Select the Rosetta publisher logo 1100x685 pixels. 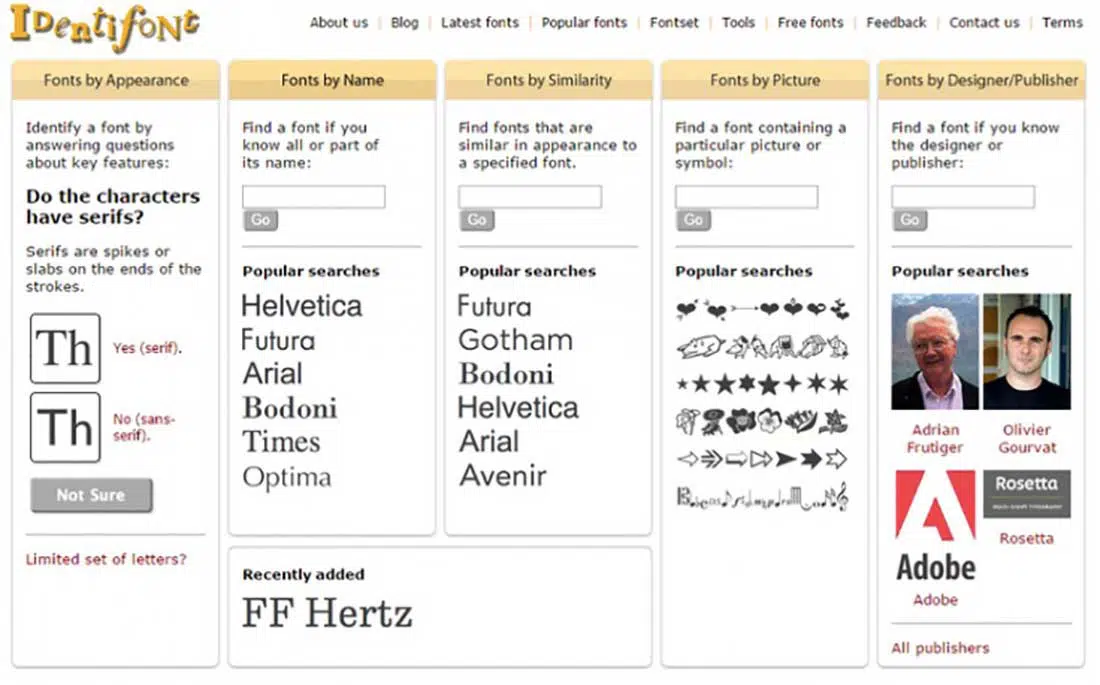coord(1026,494)
